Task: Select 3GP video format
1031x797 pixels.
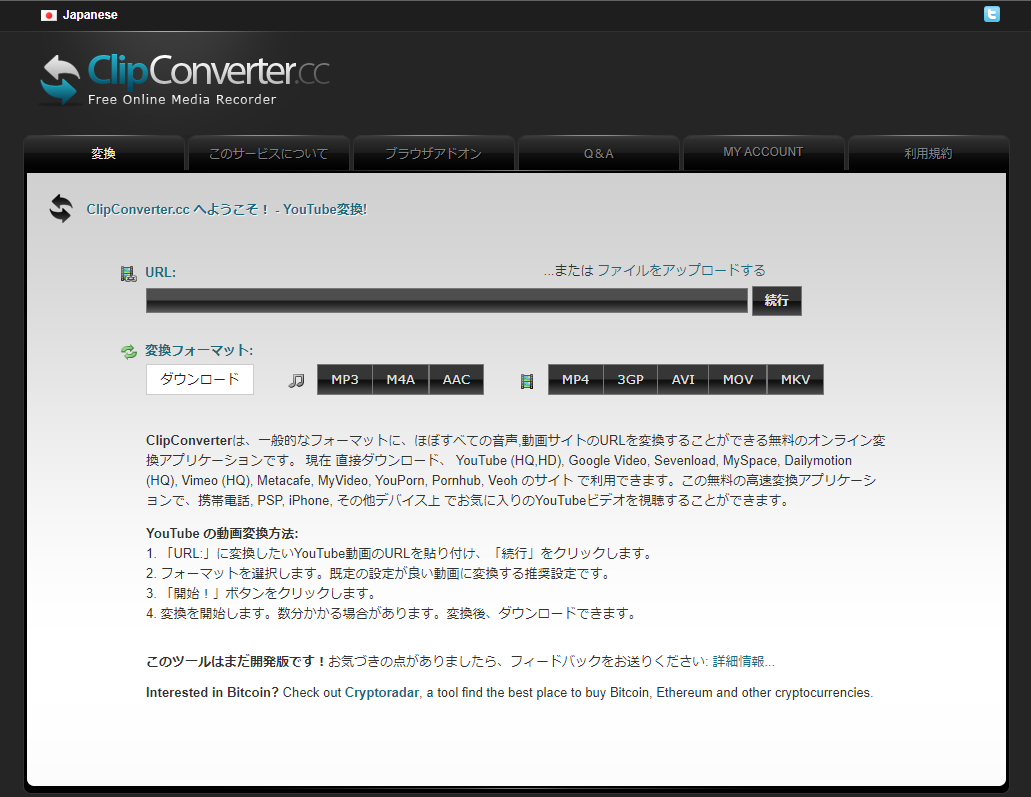Action: pyautogui.click(x=630, y=379)
